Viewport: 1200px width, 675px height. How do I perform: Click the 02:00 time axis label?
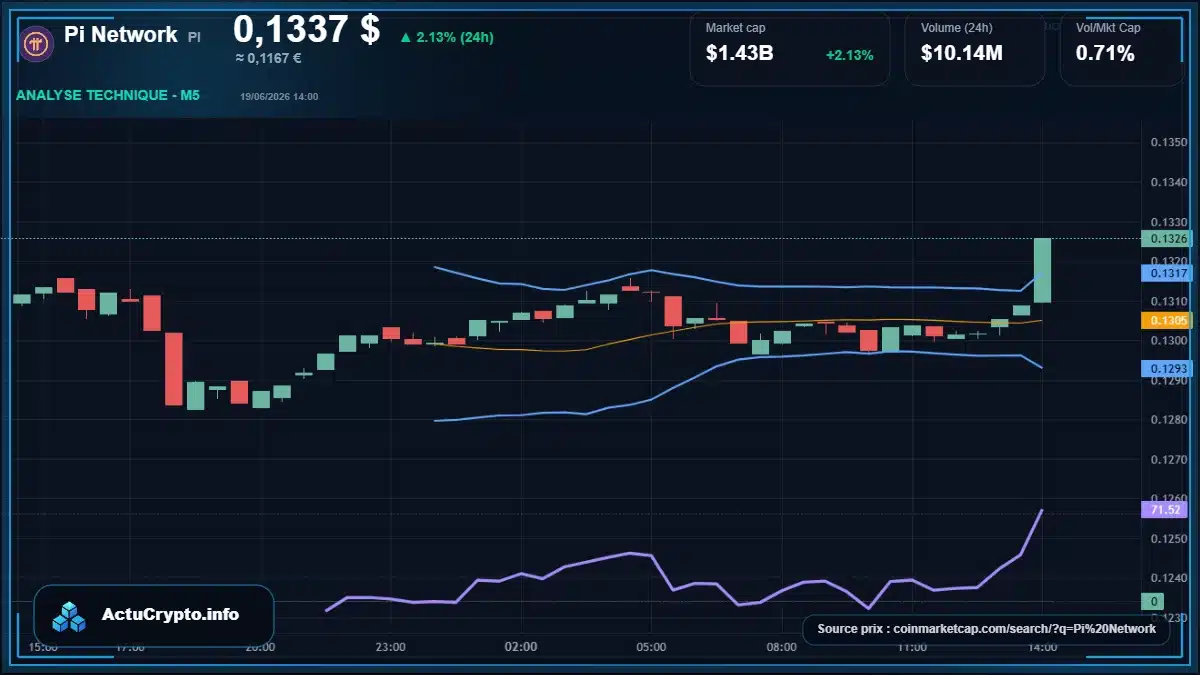(x=521, y=647)
